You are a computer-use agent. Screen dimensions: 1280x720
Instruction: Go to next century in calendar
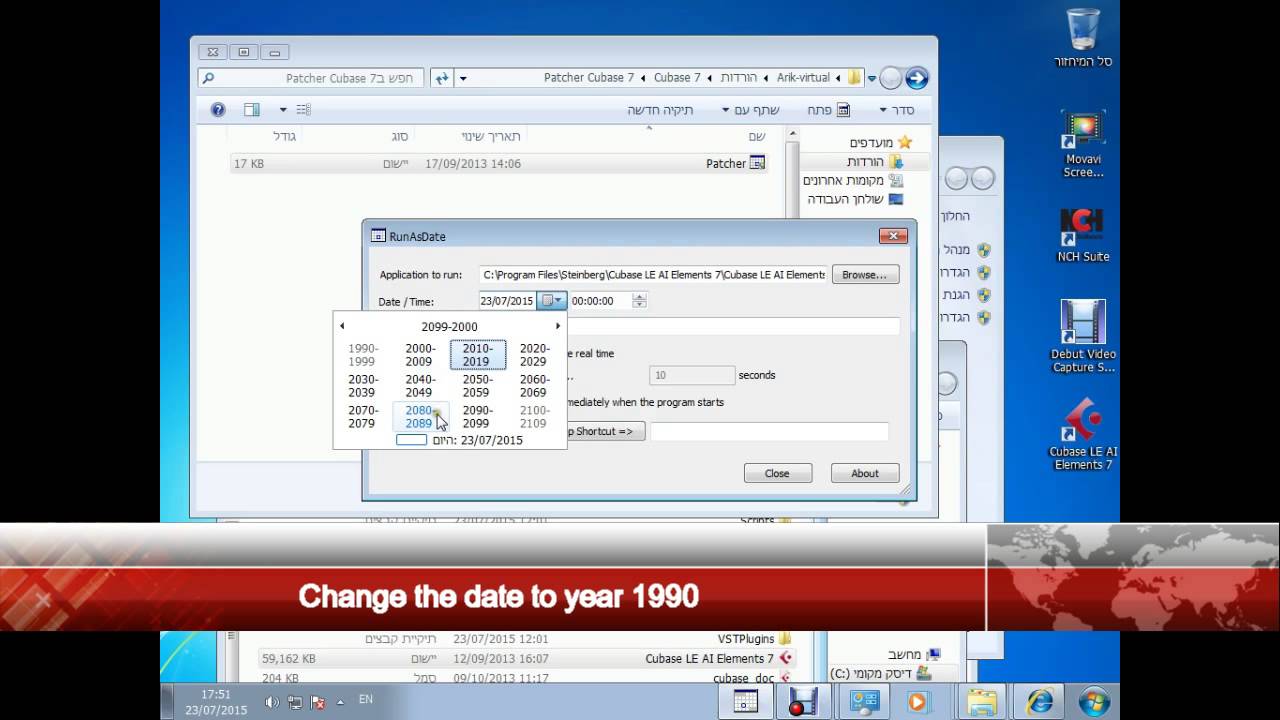pyautogui.click(x=558, y=326)
